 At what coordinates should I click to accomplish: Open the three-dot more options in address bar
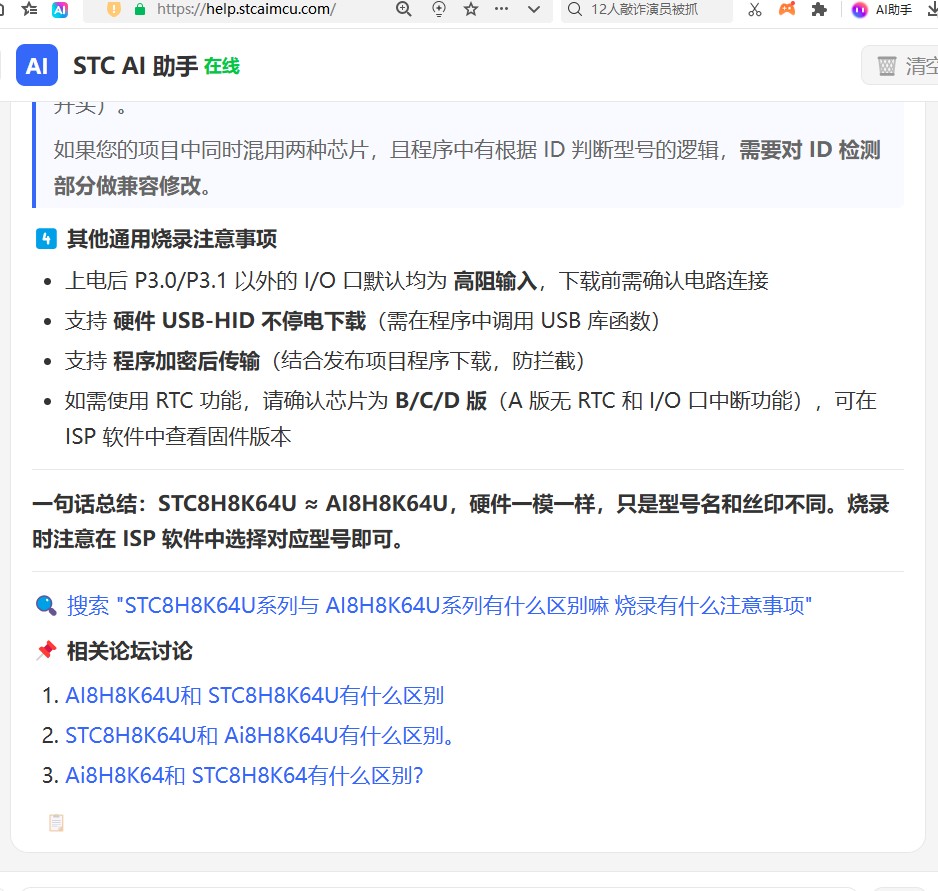(x=501, y=9)
